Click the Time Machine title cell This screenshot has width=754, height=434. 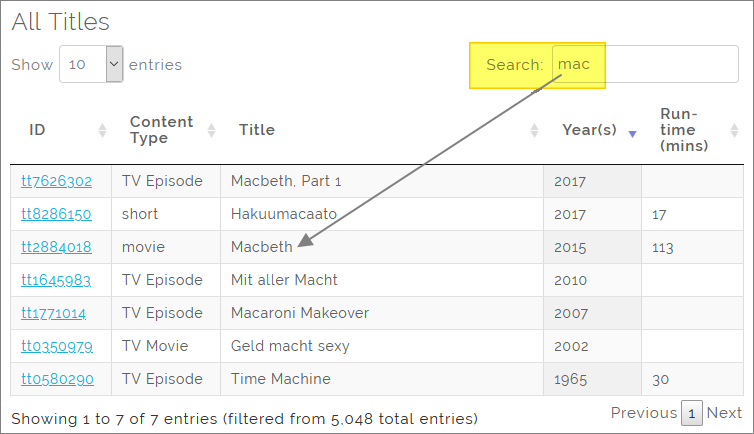pos(281,379)
